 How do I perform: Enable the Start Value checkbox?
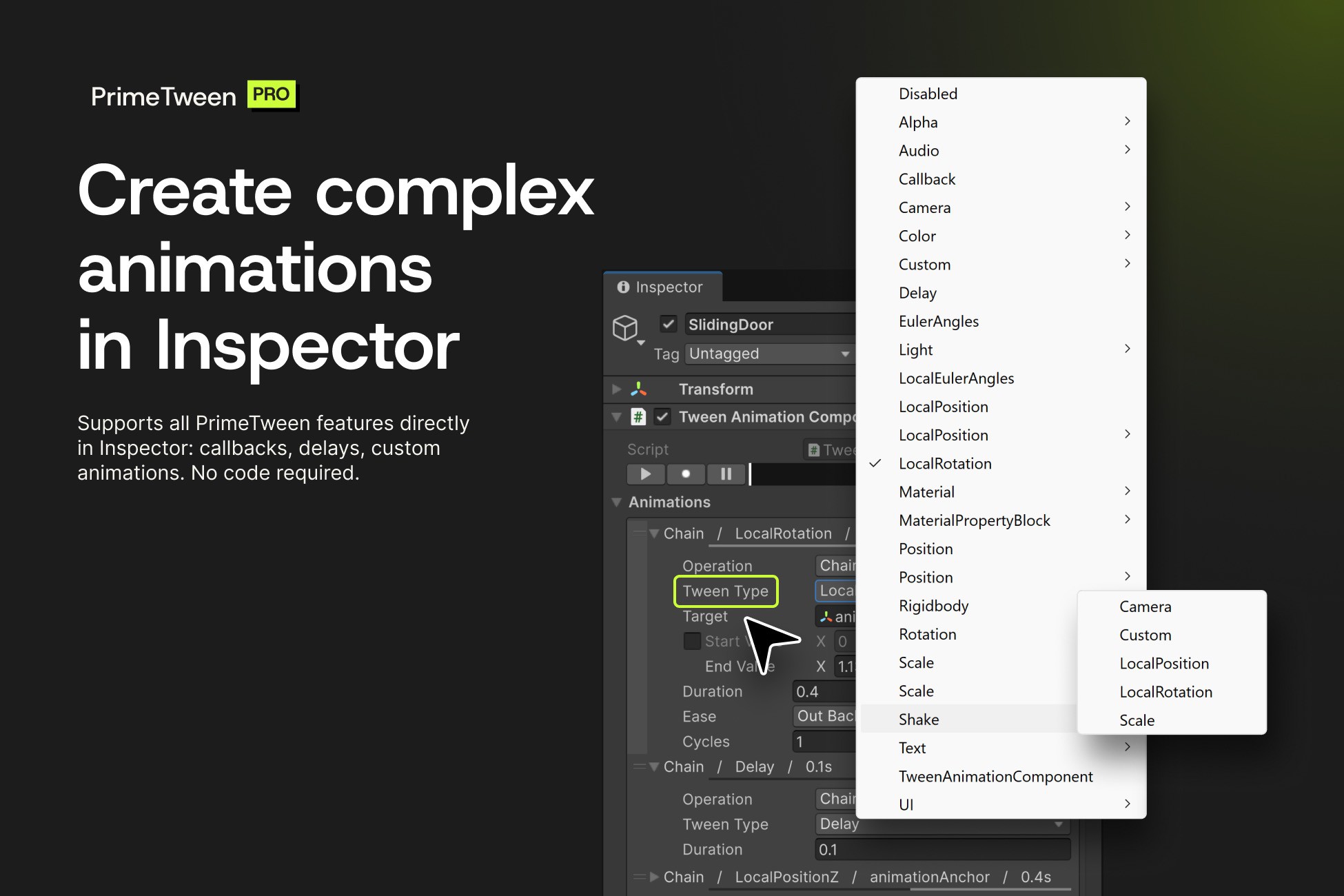point(692,641)
